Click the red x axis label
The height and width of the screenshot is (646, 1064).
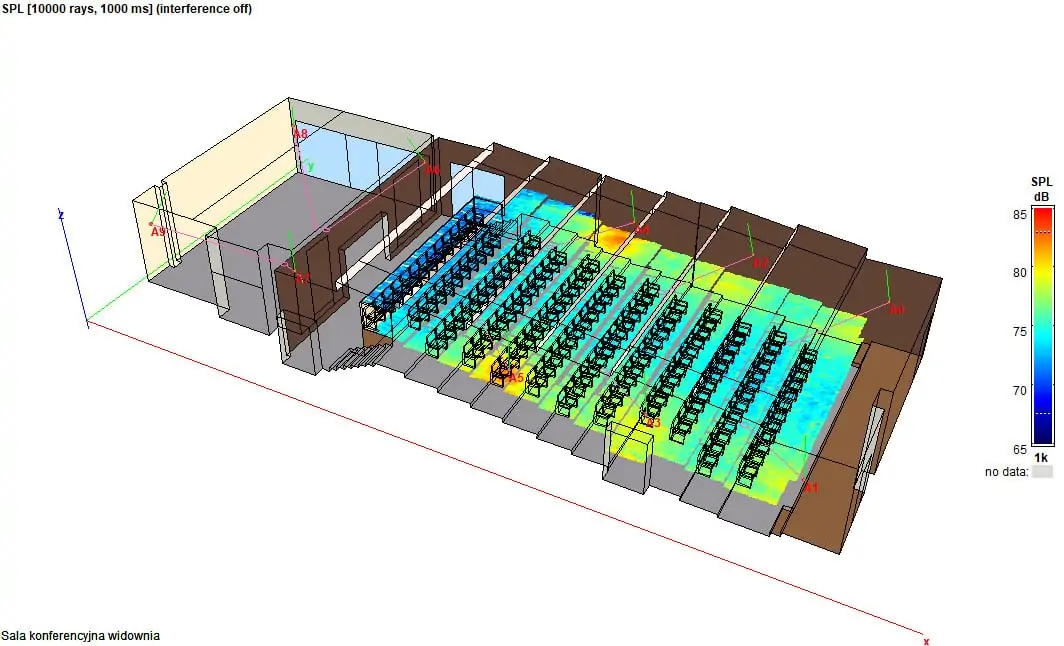[x=926, y=640]
